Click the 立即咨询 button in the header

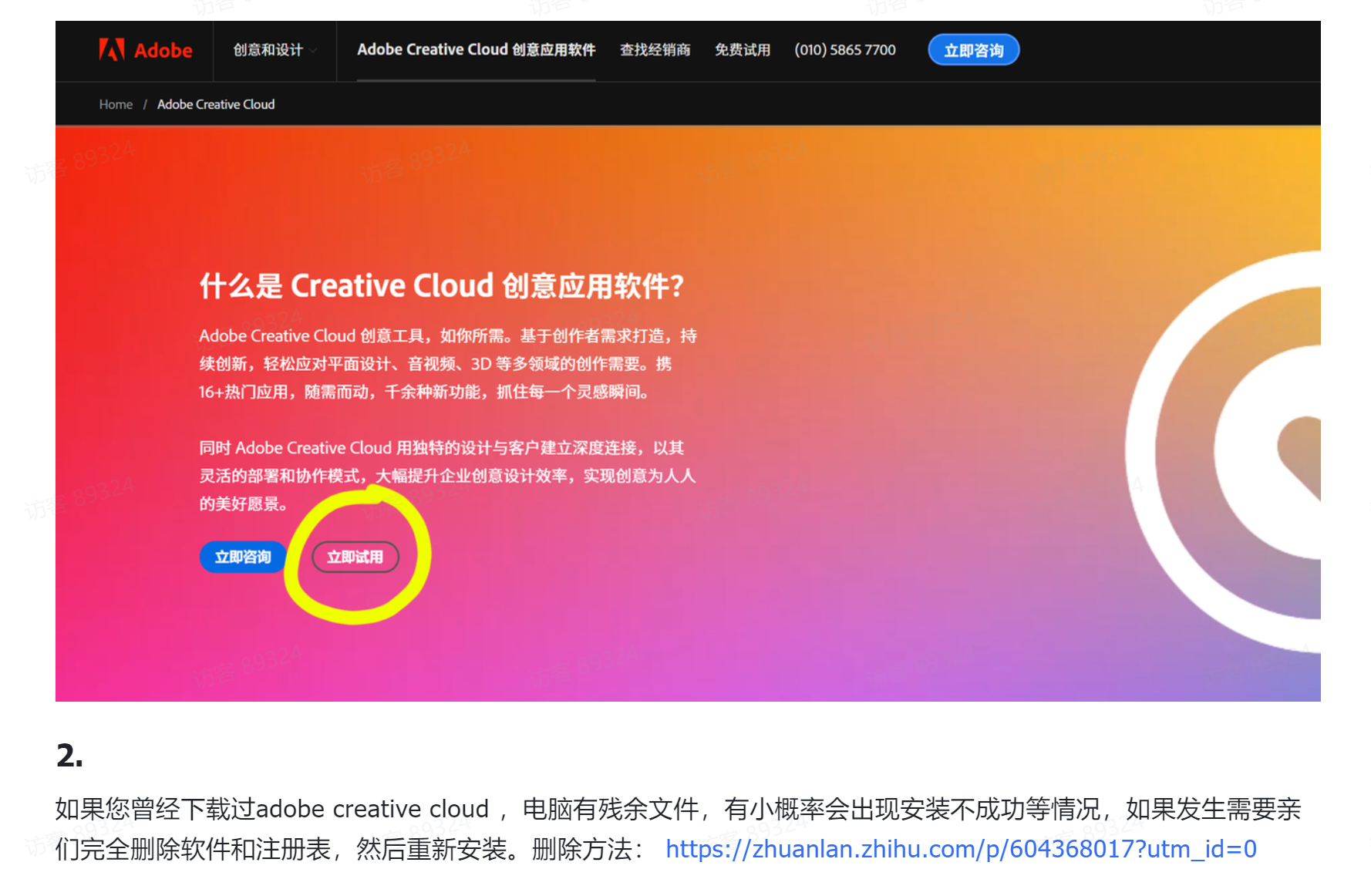tap(973, 50)
